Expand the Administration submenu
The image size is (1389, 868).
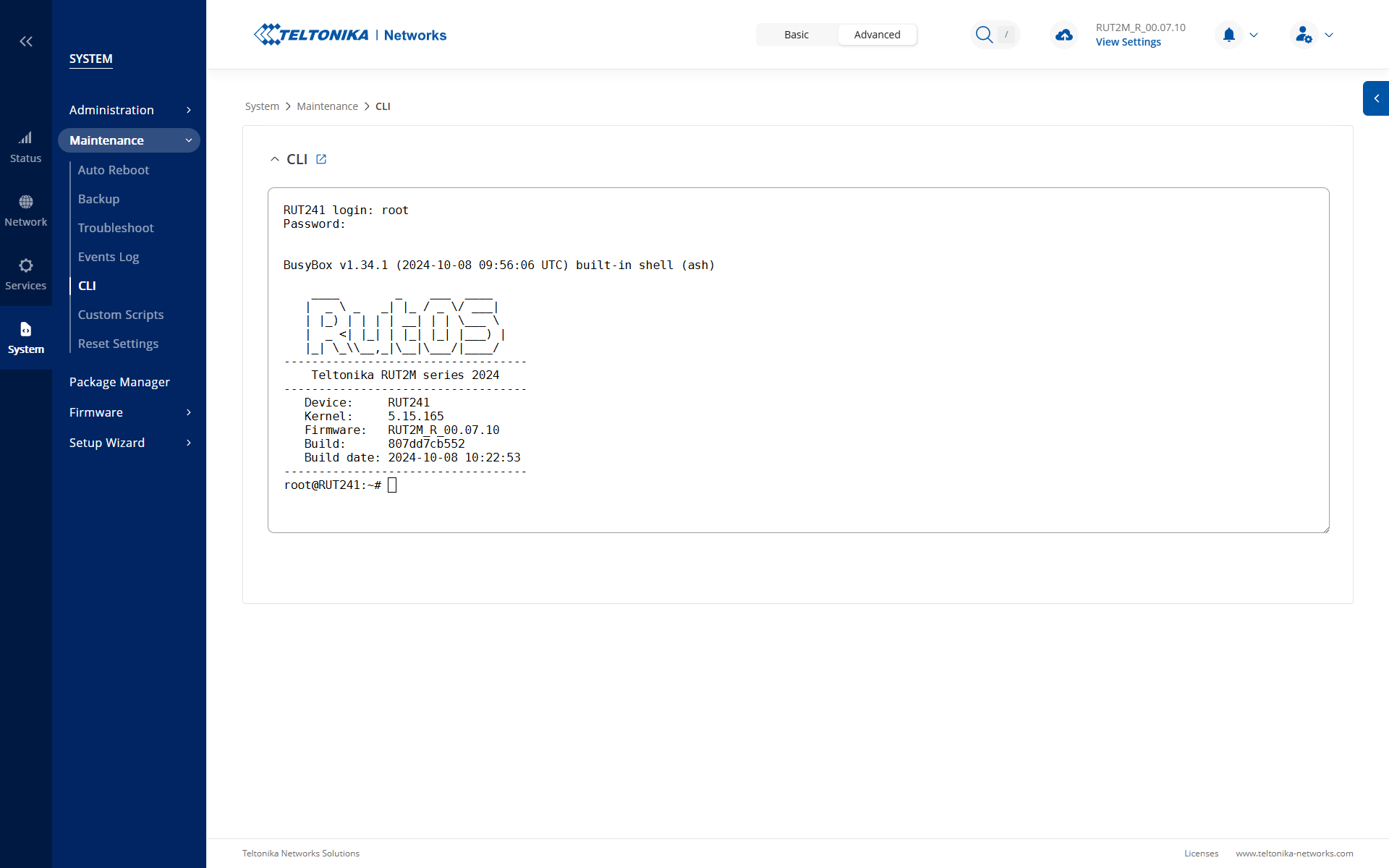(129, 110)
